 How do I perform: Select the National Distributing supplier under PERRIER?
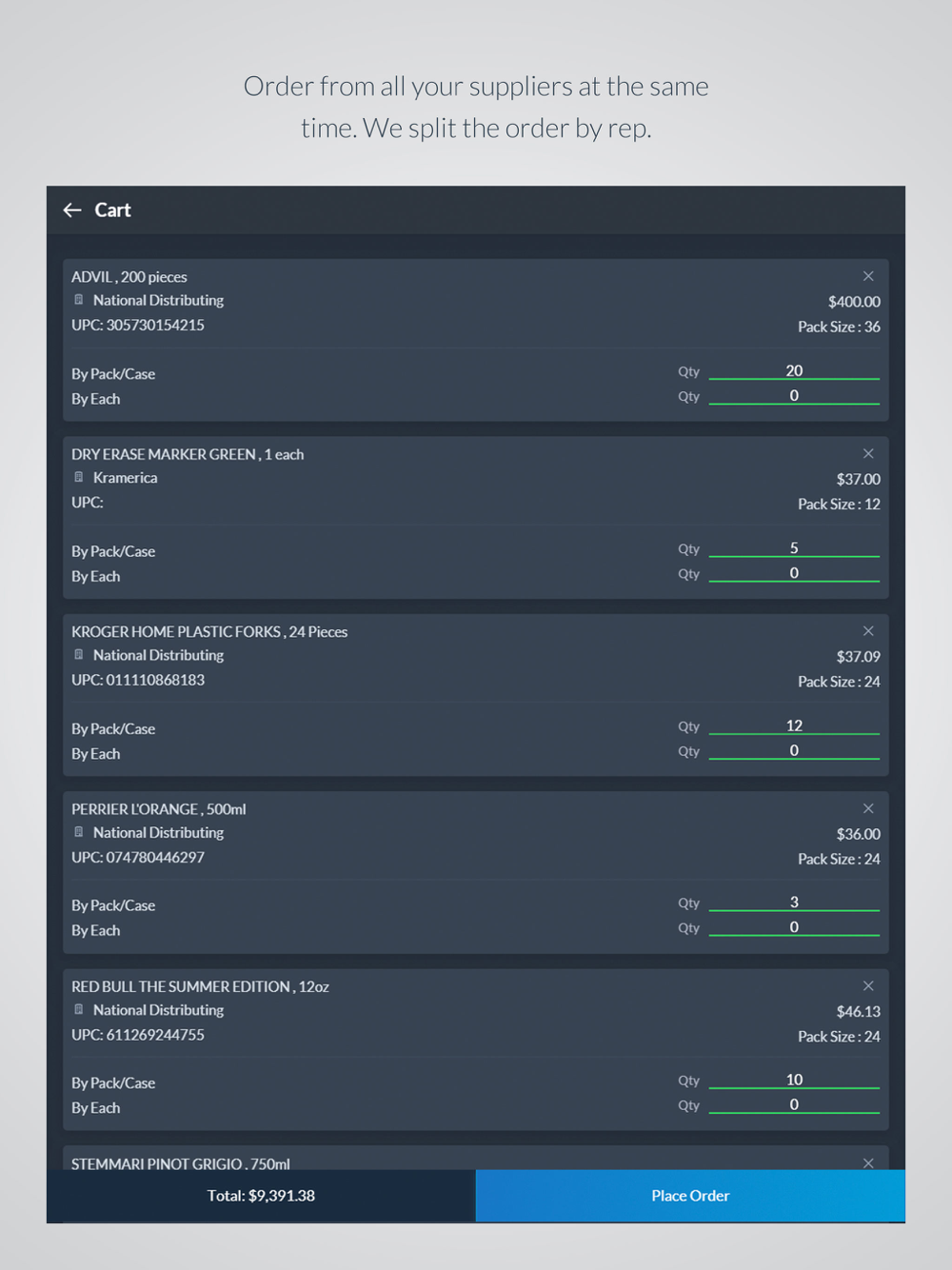coord(158,833)
